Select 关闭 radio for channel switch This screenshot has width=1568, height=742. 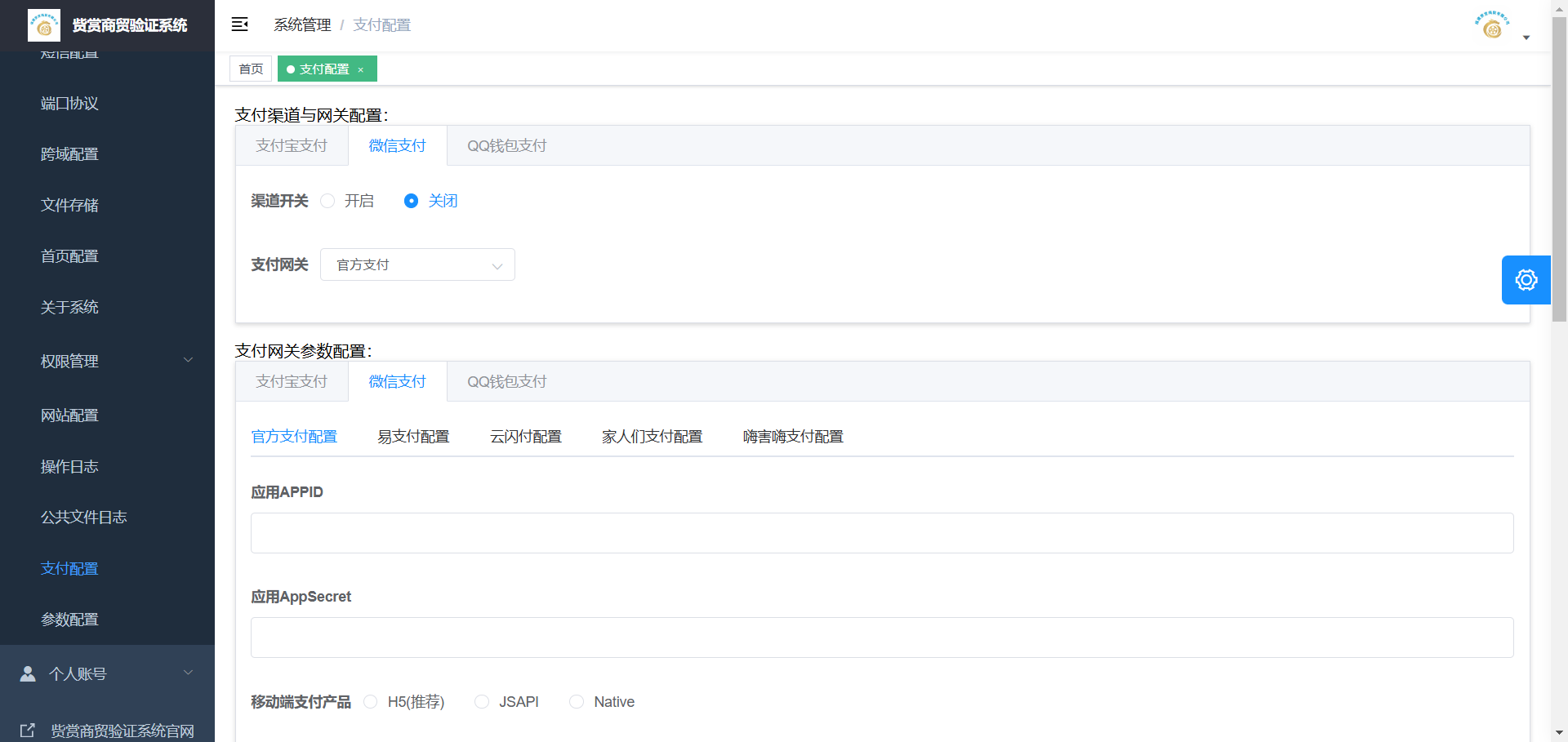pyautogui.click(x=412, y=201)
